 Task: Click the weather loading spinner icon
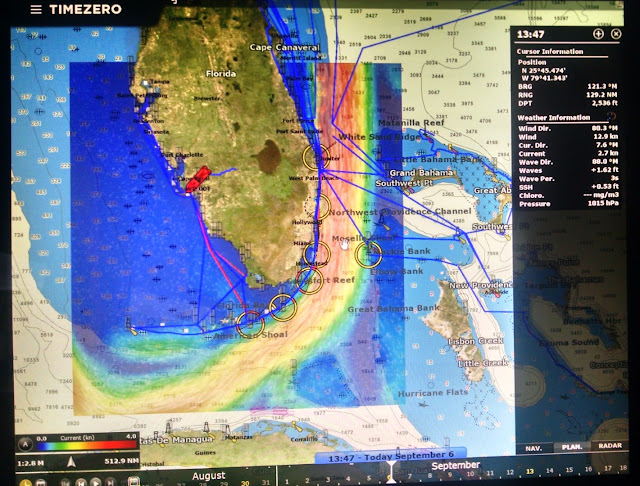pos(611,116)
